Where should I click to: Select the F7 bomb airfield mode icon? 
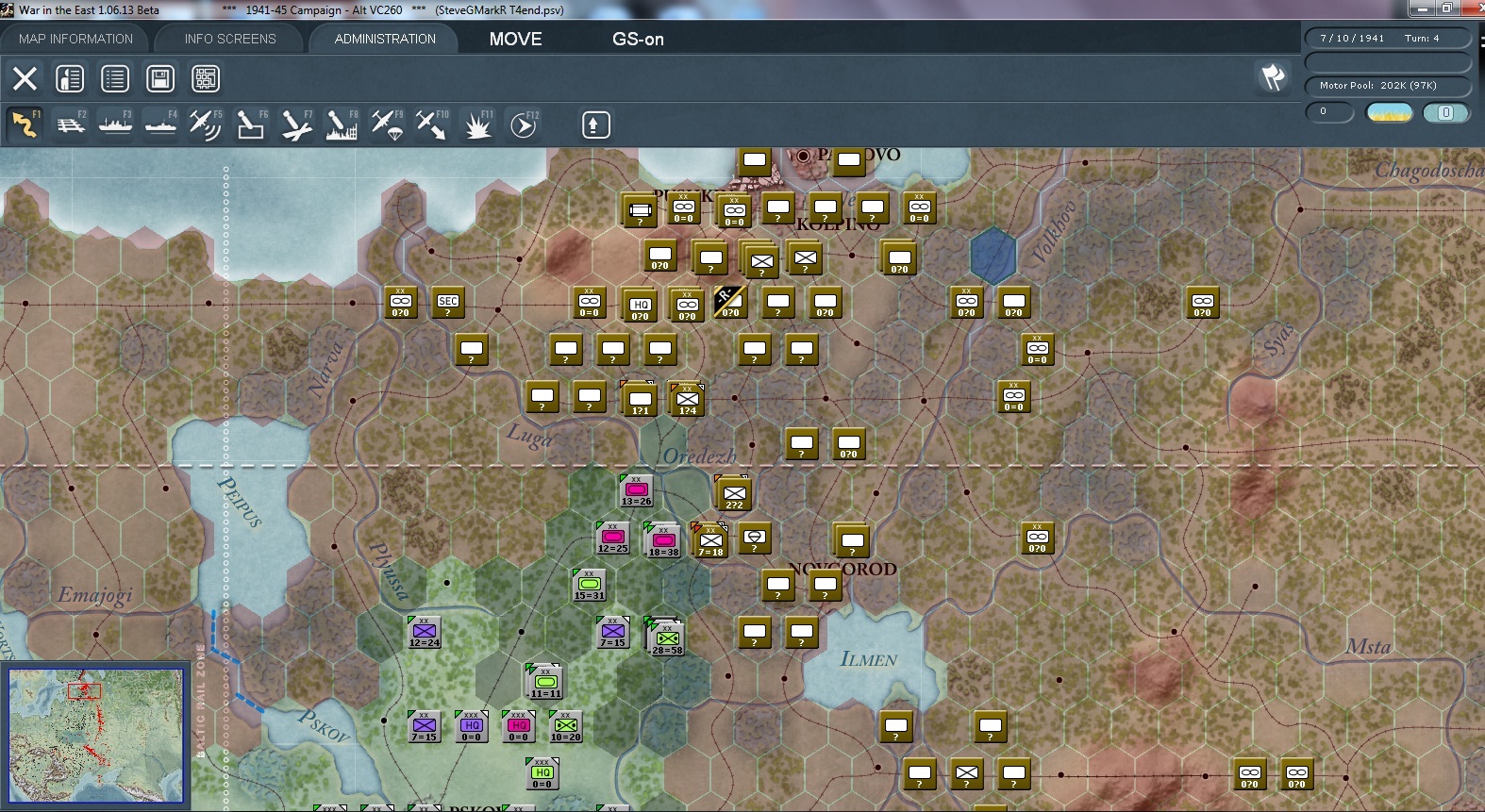point(296,124)
